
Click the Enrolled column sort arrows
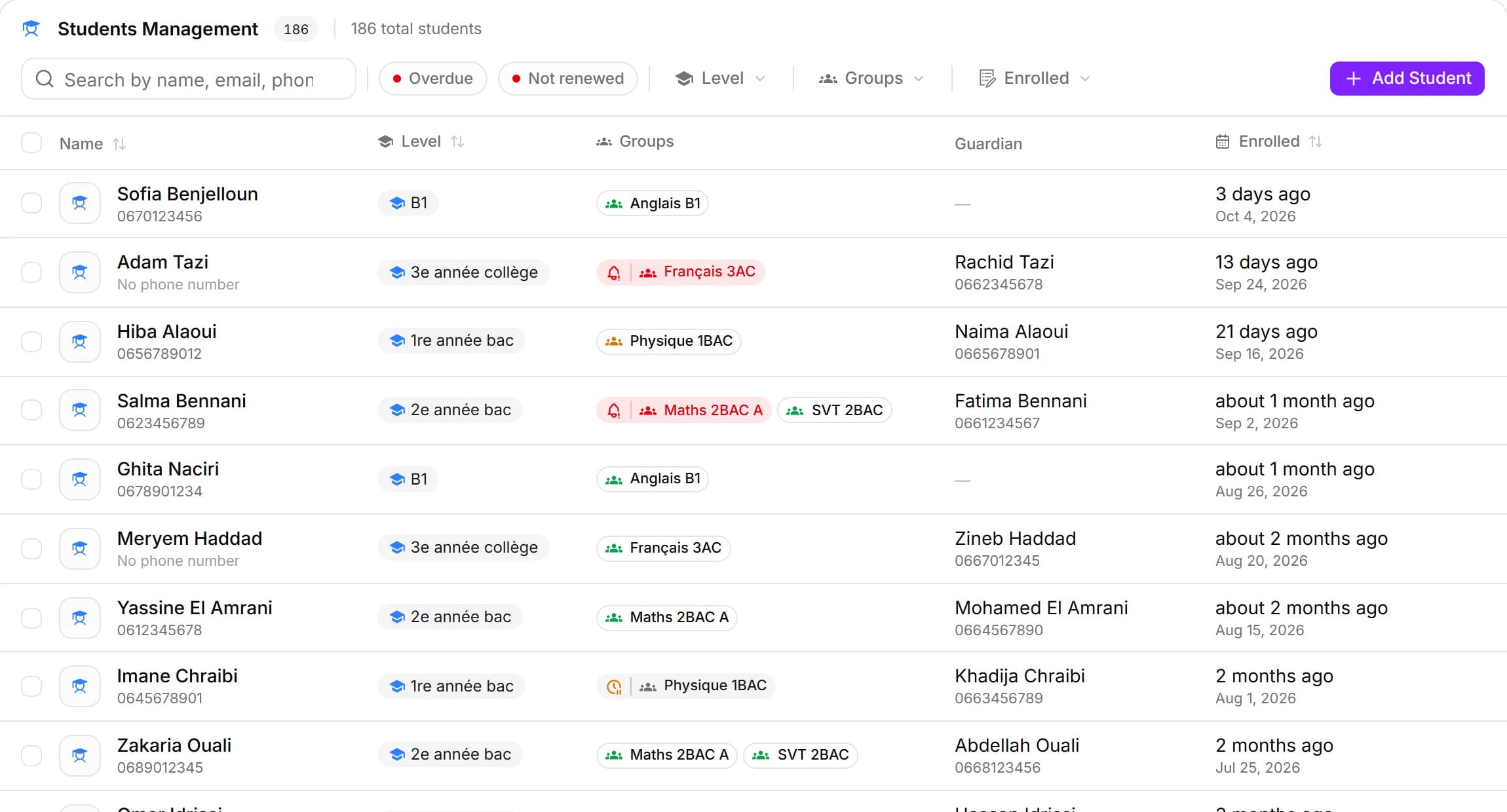(1316, 141)
